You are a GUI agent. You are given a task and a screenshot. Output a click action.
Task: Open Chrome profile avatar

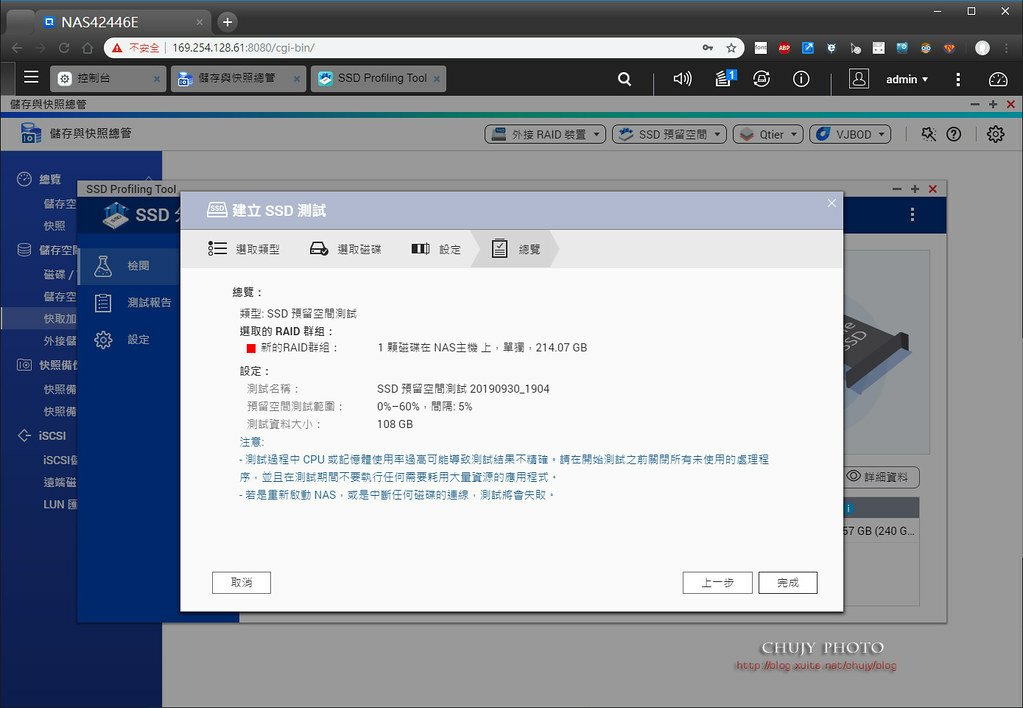(x=983, y=48)
